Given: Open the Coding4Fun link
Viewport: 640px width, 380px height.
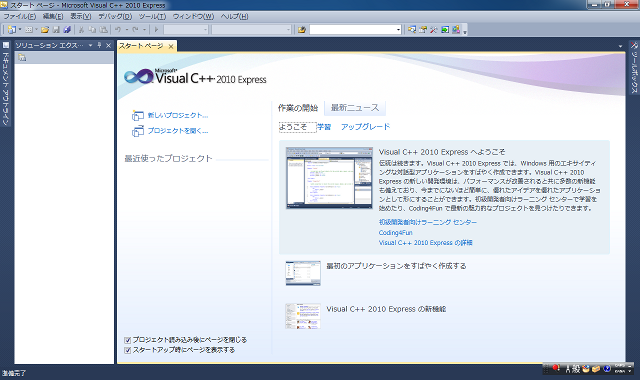Looking at the screenshot, I should [396, 233].
